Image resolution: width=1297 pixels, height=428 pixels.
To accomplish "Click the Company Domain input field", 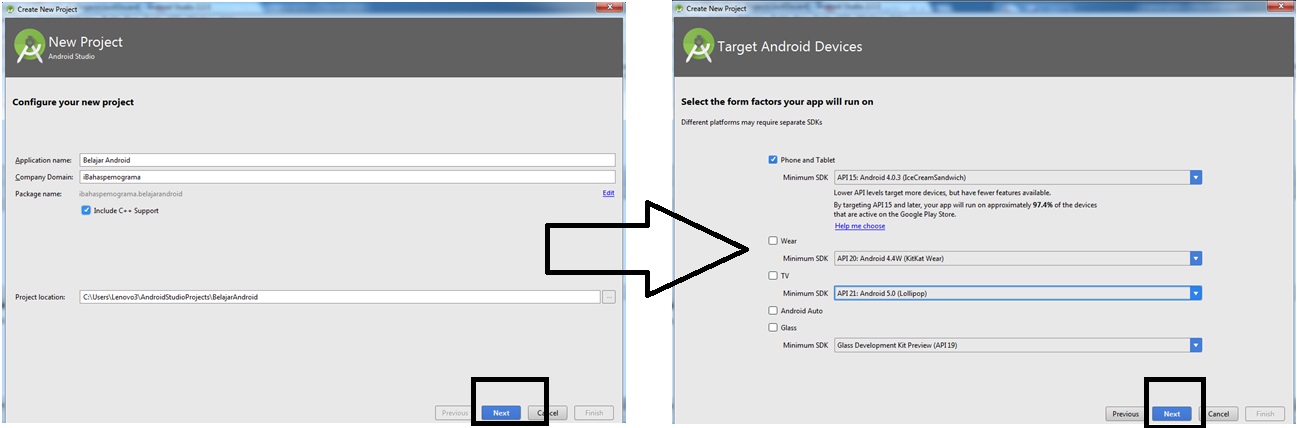I will pos(347,177).
